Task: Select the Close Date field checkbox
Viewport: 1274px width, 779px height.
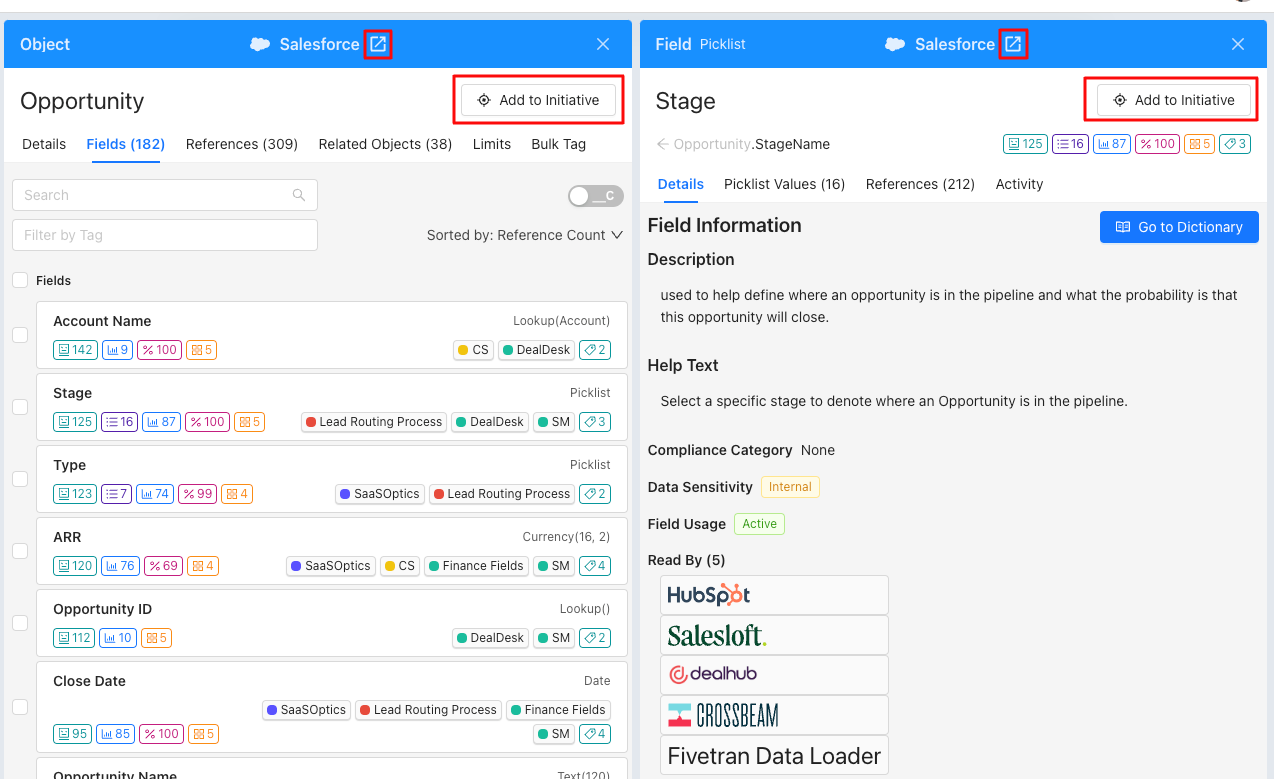Action: [x=20, y=707]
